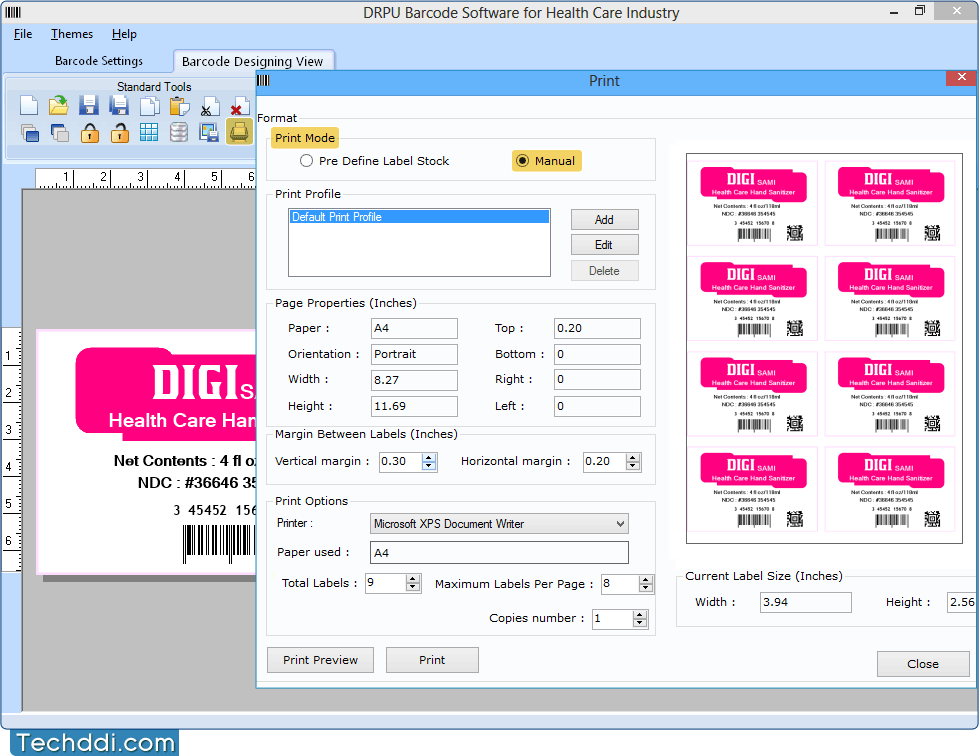Click the Paper used field
This screenshot has width=979, height=756.
[x=499, y=552]
